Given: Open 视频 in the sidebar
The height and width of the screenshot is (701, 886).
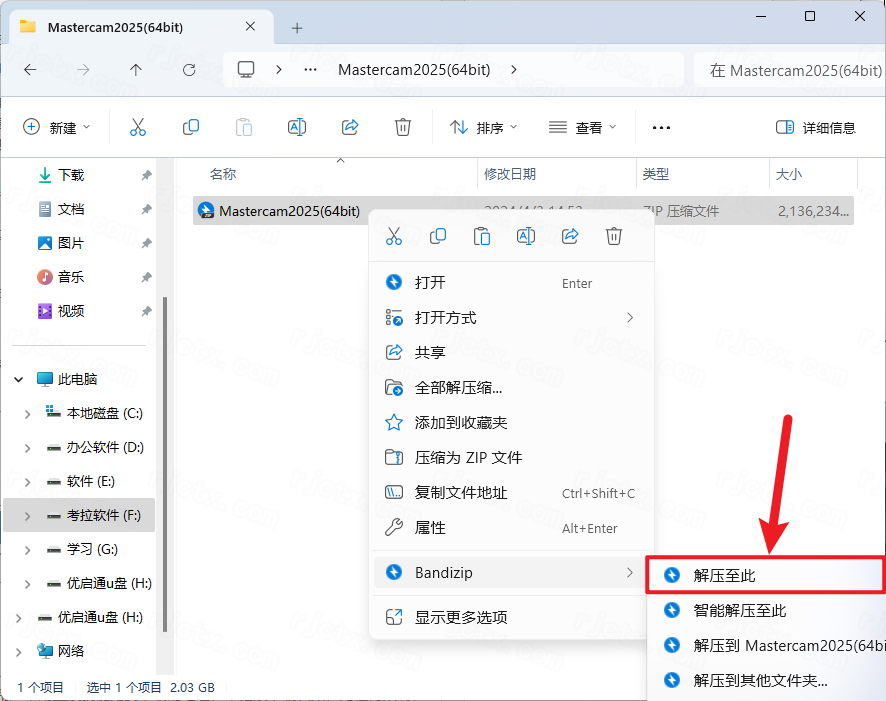Looking at the screenshot, I should (x=71, y=311).
